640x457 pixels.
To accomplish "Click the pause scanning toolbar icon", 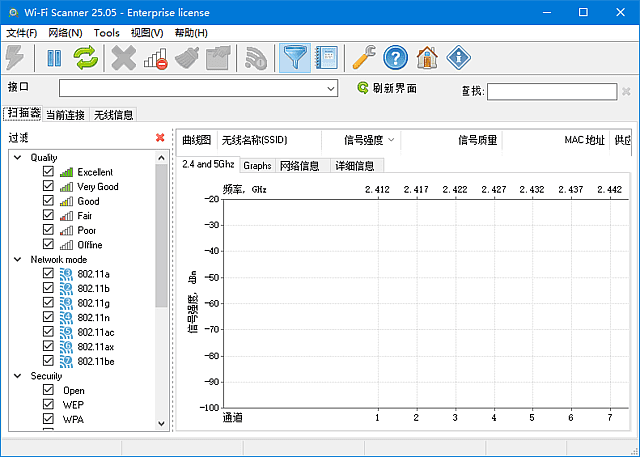I will (54, 58).
